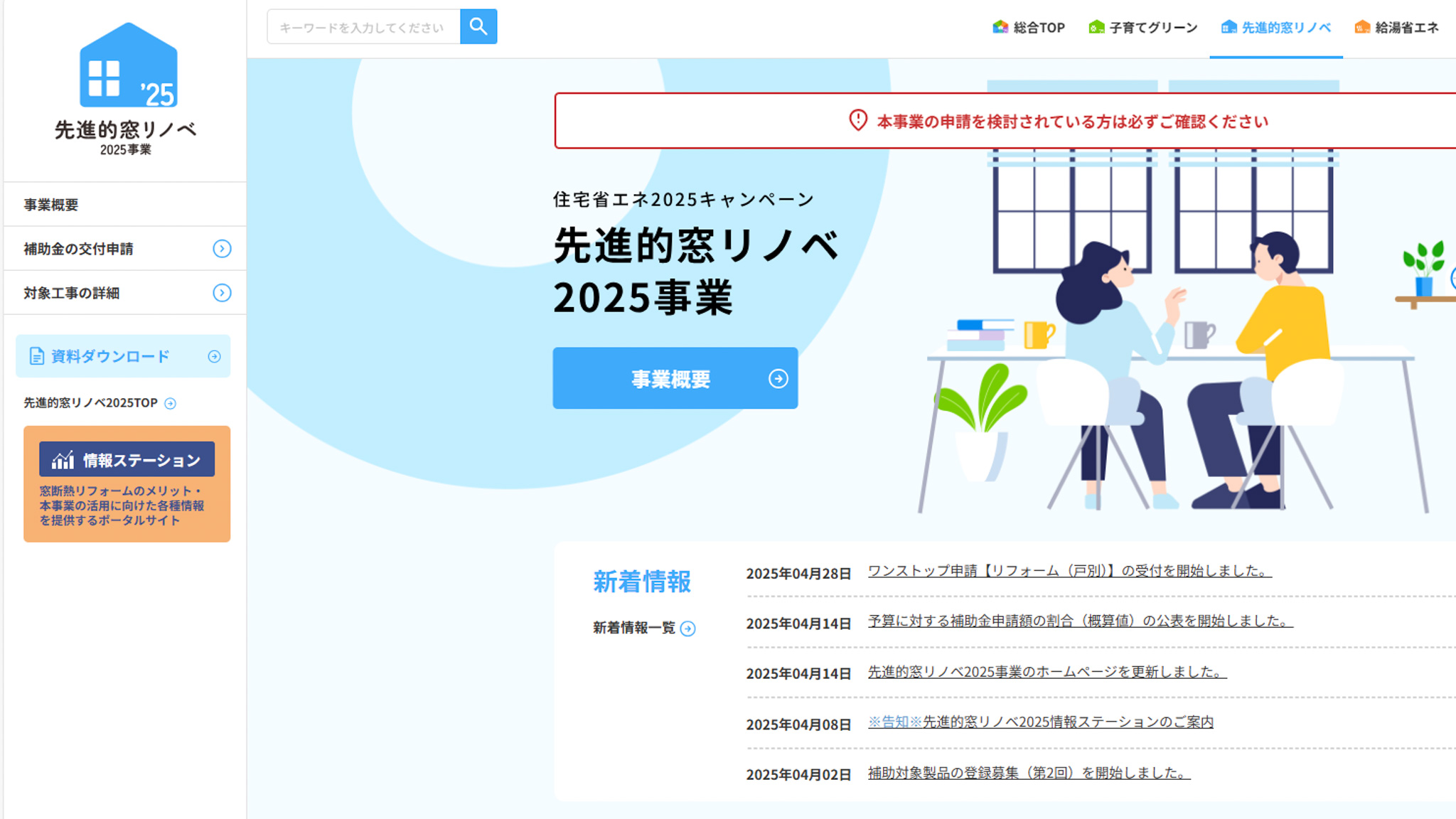Click the document icon on 資料ダウンロード
The height and width of the screenshot is (819, 1456).
pyautogui.click(x=36, y=356)
